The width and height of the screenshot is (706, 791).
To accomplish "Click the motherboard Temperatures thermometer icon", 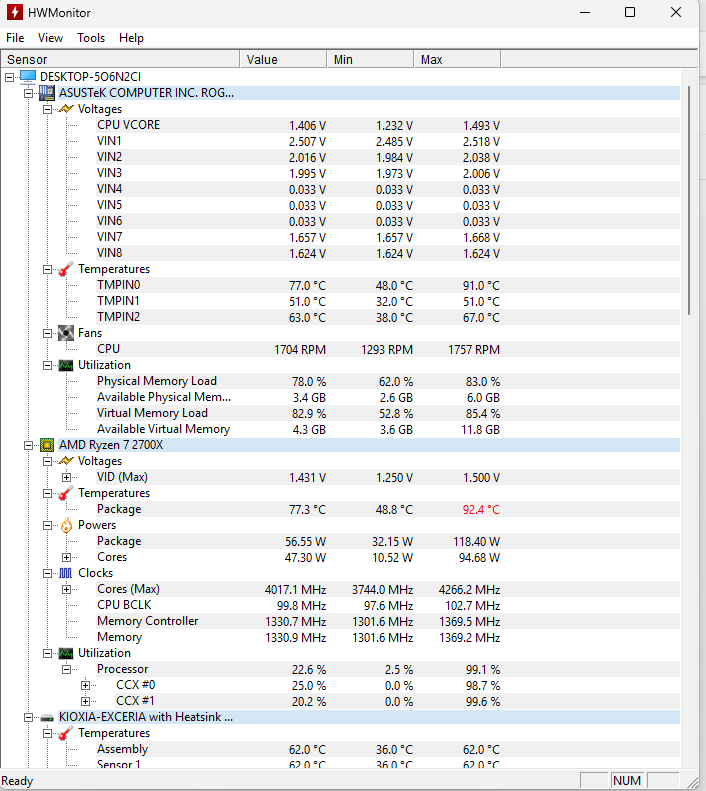I will 66,269.
